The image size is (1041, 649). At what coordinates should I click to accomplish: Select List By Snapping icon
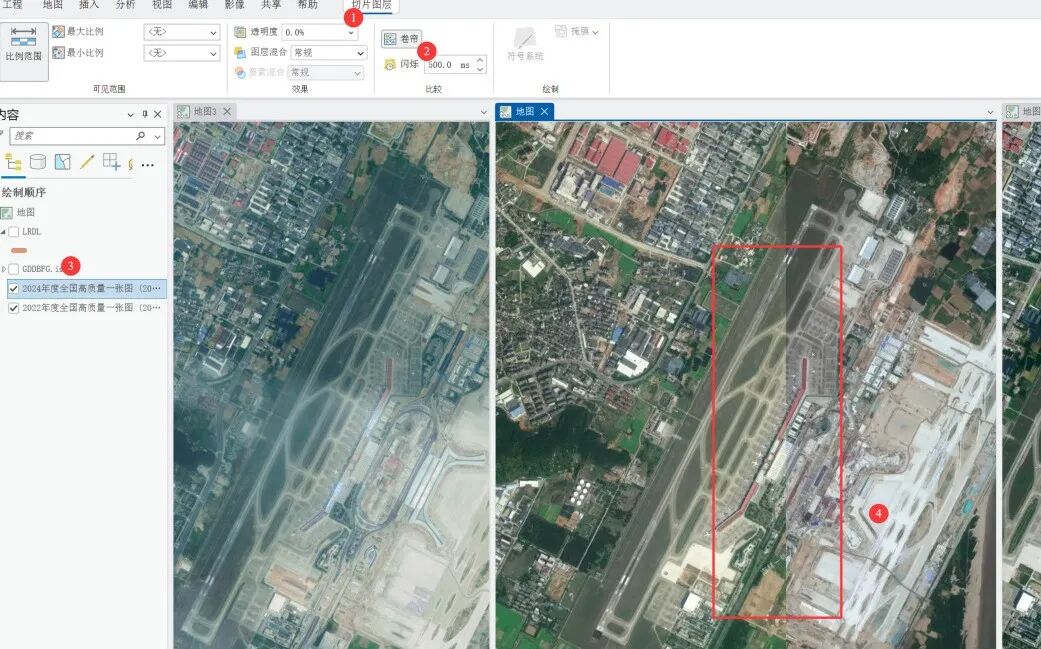click(112, 162)
